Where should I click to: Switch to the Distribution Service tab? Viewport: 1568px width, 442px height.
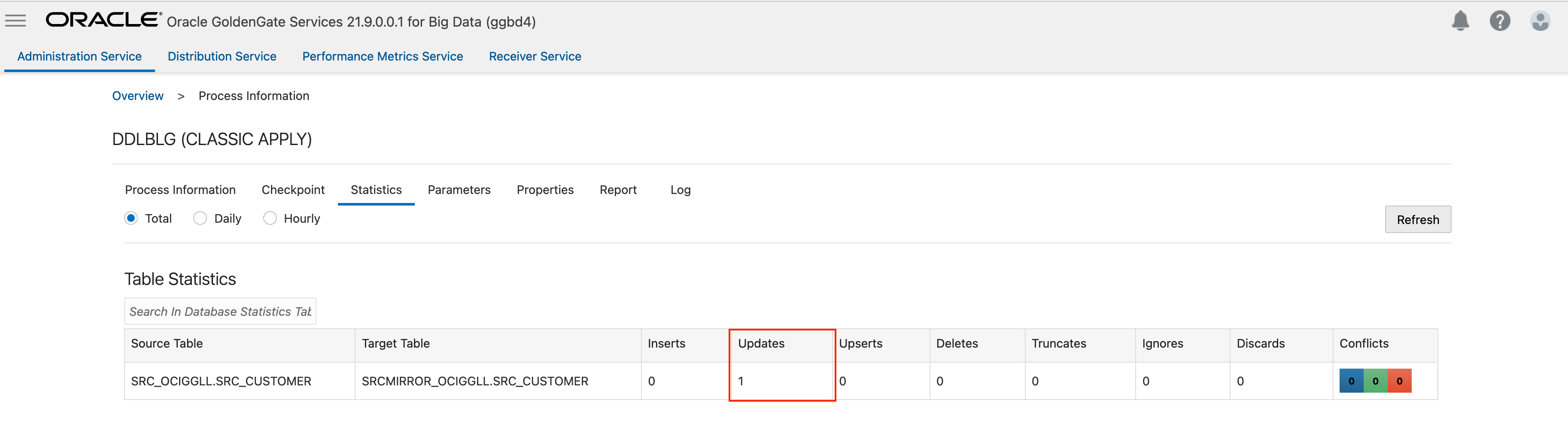click(x=222, y=57)
